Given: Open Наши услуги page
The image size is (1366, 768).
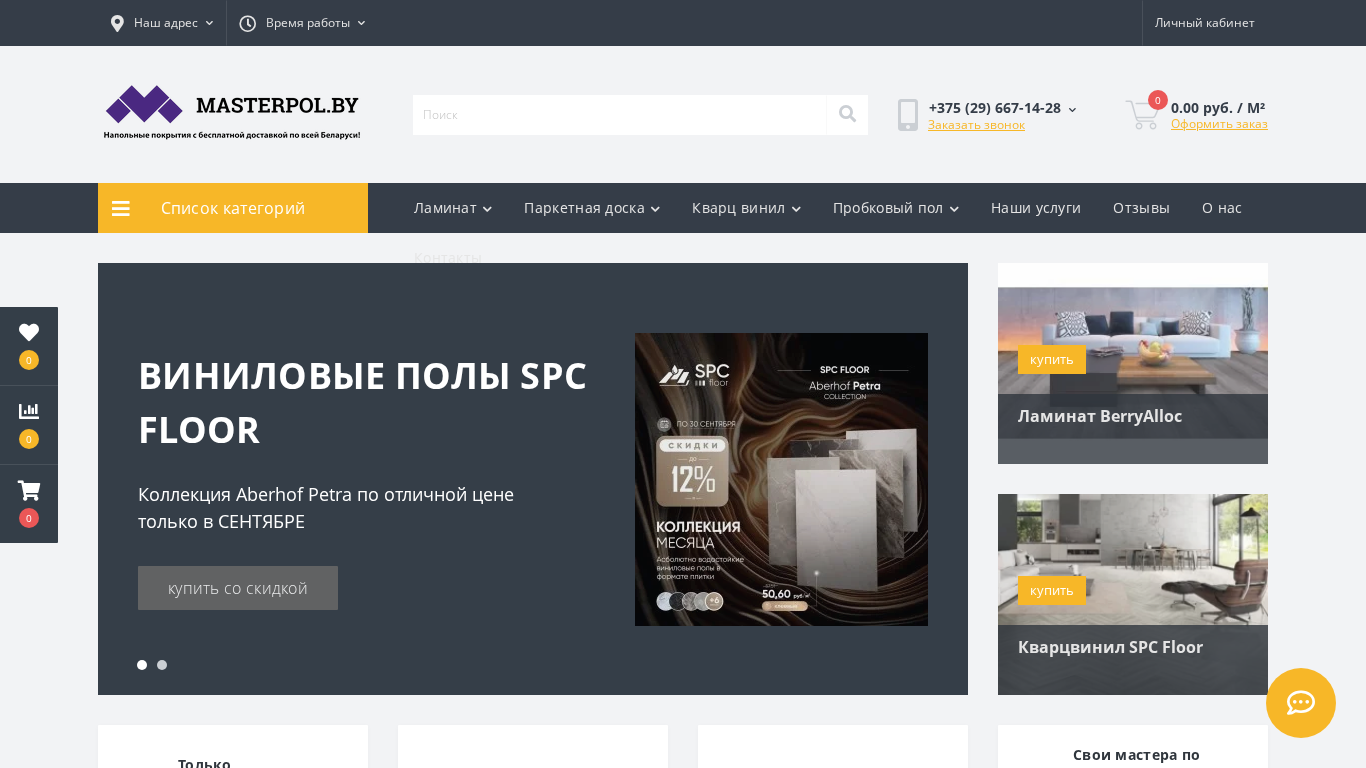Looking at the screenshot, I should [1036, 208].
